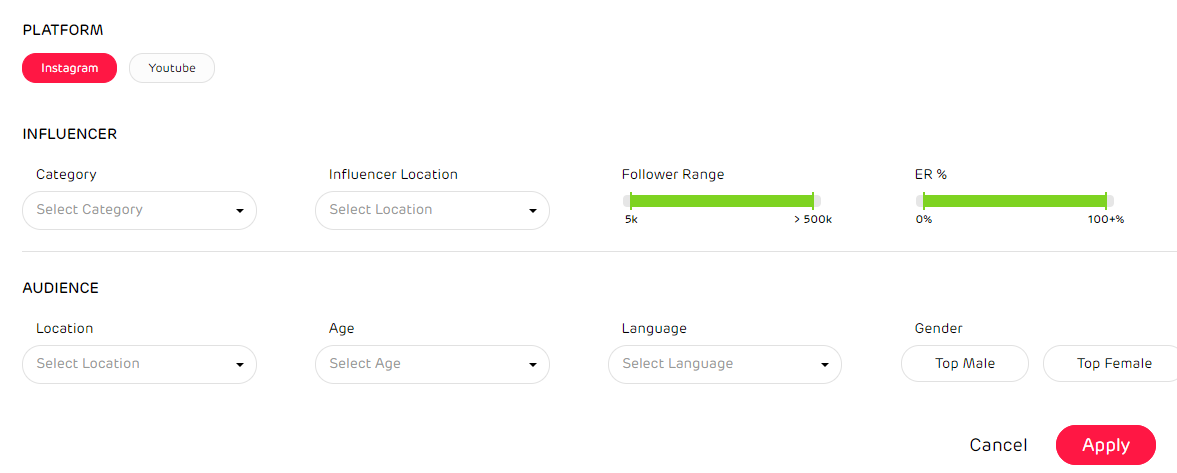Click the Category dropdown arrow icon
1177x473 pixels.
tap(240, 211)
